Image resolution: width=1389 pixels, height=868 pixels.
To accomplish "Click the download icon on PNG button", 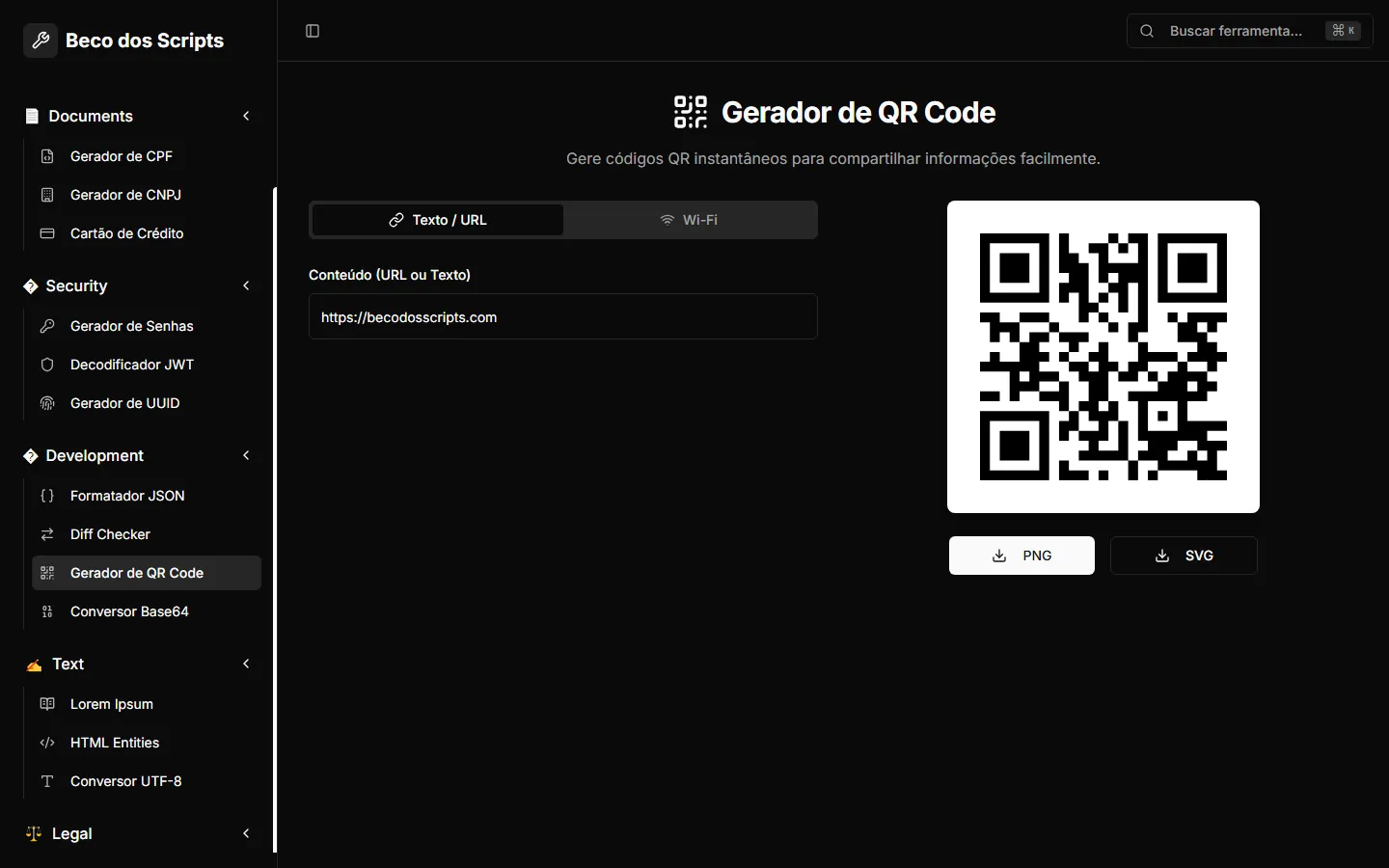I will coord(999,556).
